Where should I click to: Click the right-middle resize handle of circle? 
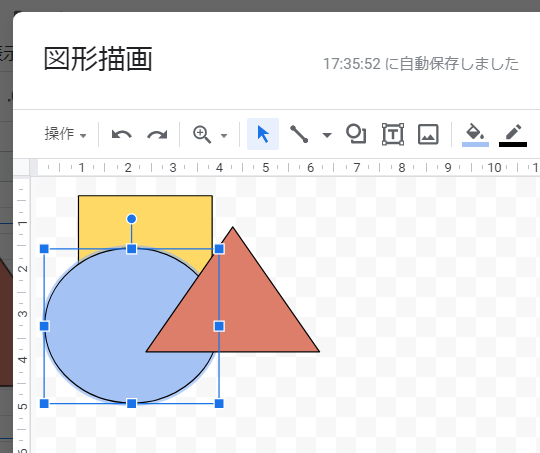pyautogui.click(x=219, y=326)
